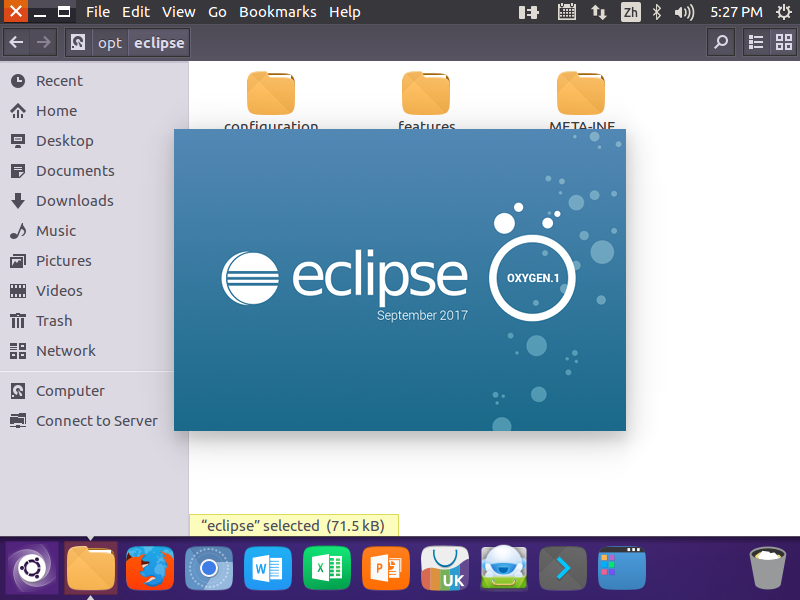The height and width of the screenshot is (600, 800).
Task: Open the Bookmarks menu
Action: coord(278,12)
